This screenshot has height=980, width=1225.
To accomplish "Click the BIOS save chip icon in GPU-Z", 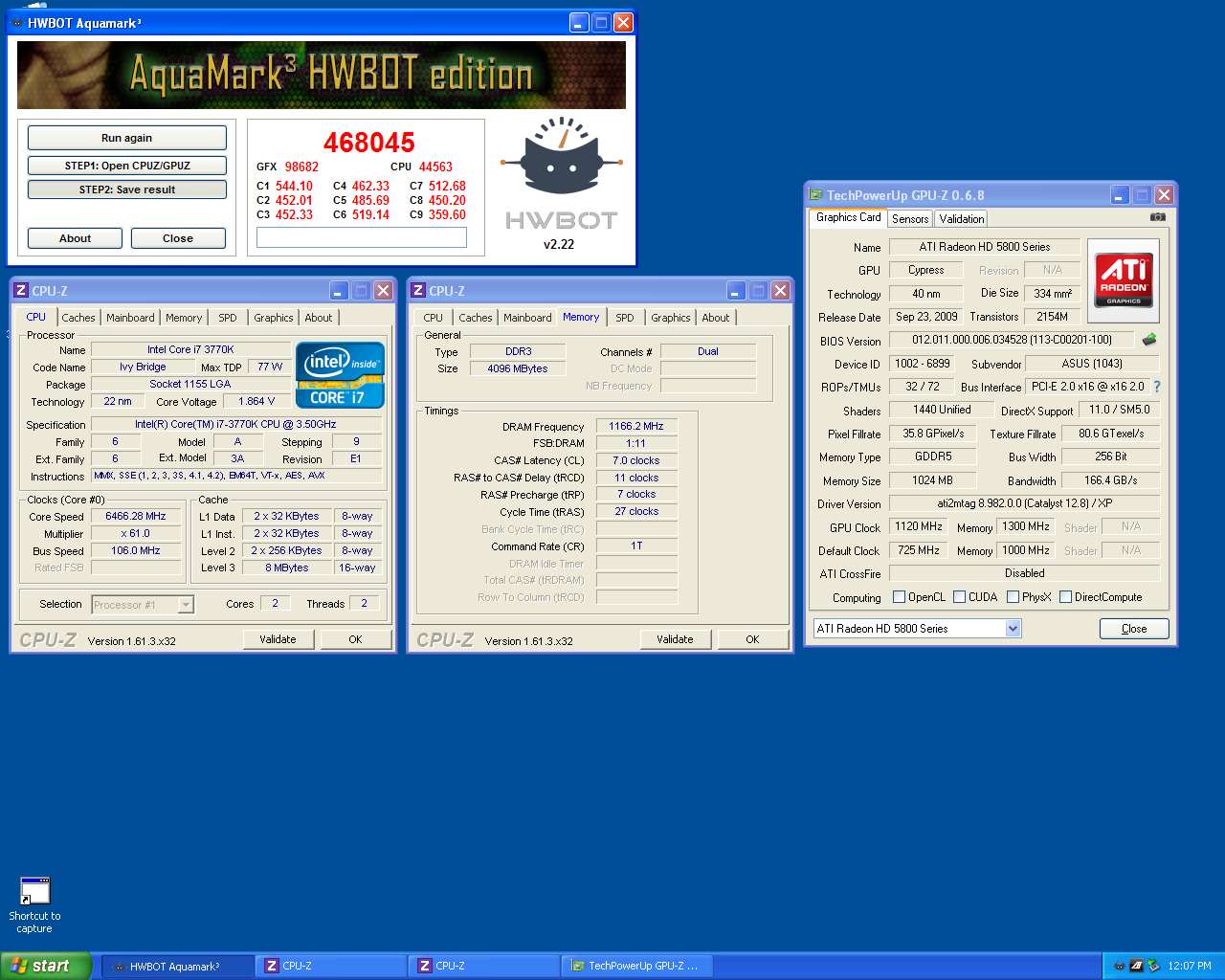I will [x=1149, y=340].
